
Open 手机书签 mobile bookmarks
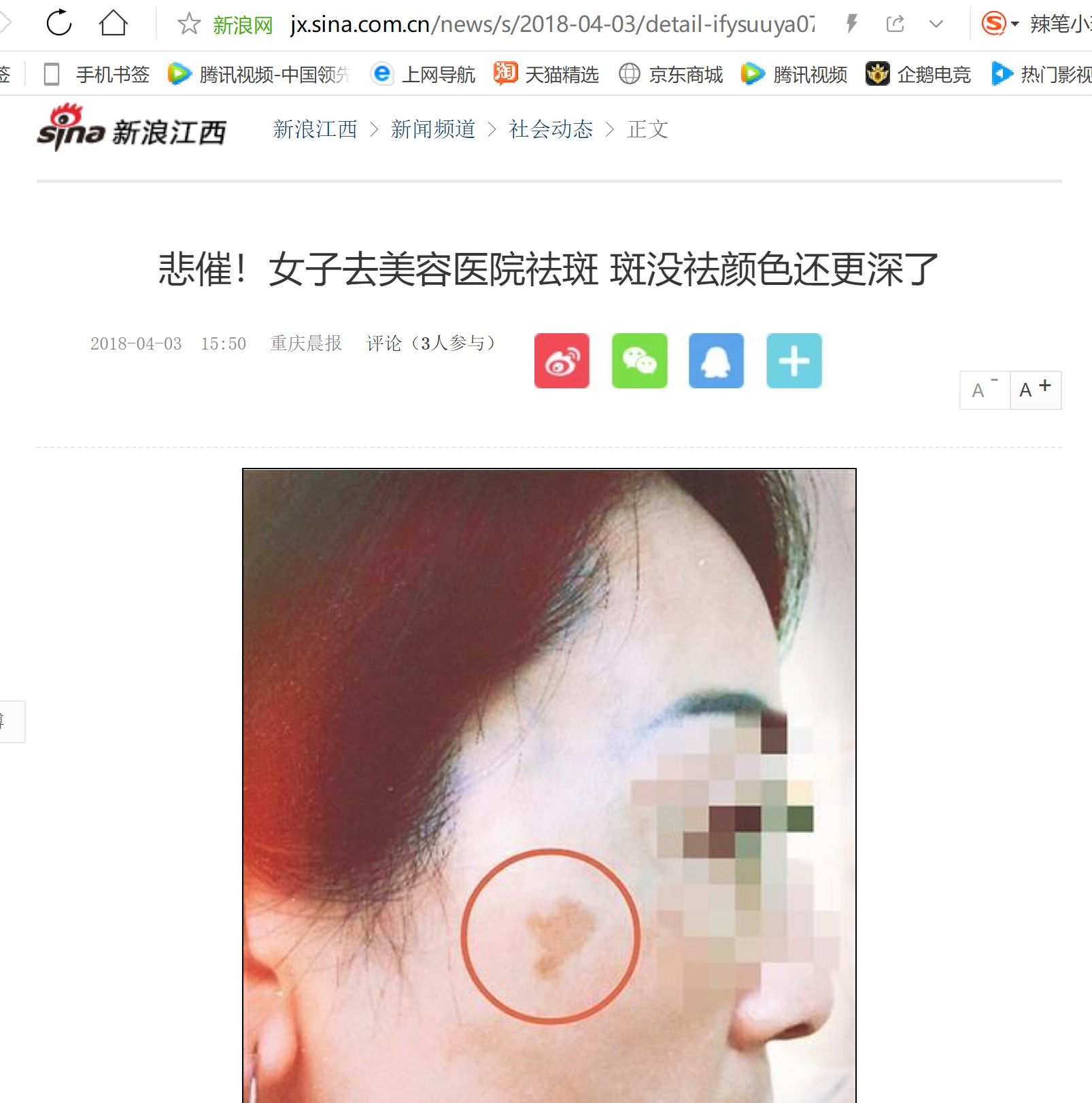(x=97, y=74)
